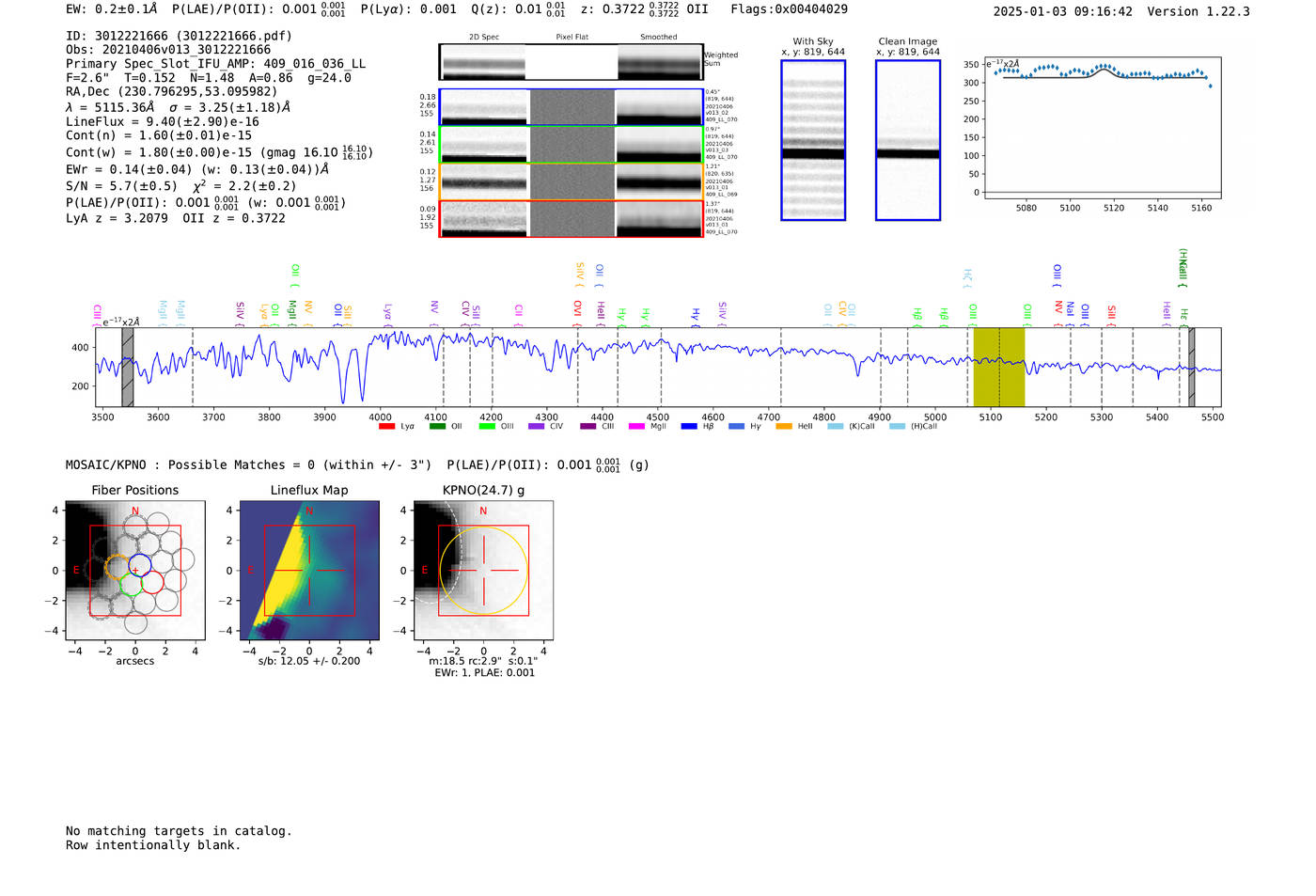This screenshot has height=896, width=1316.
Task: Click the Hγ legend swatch
Action: click(736, 426)
